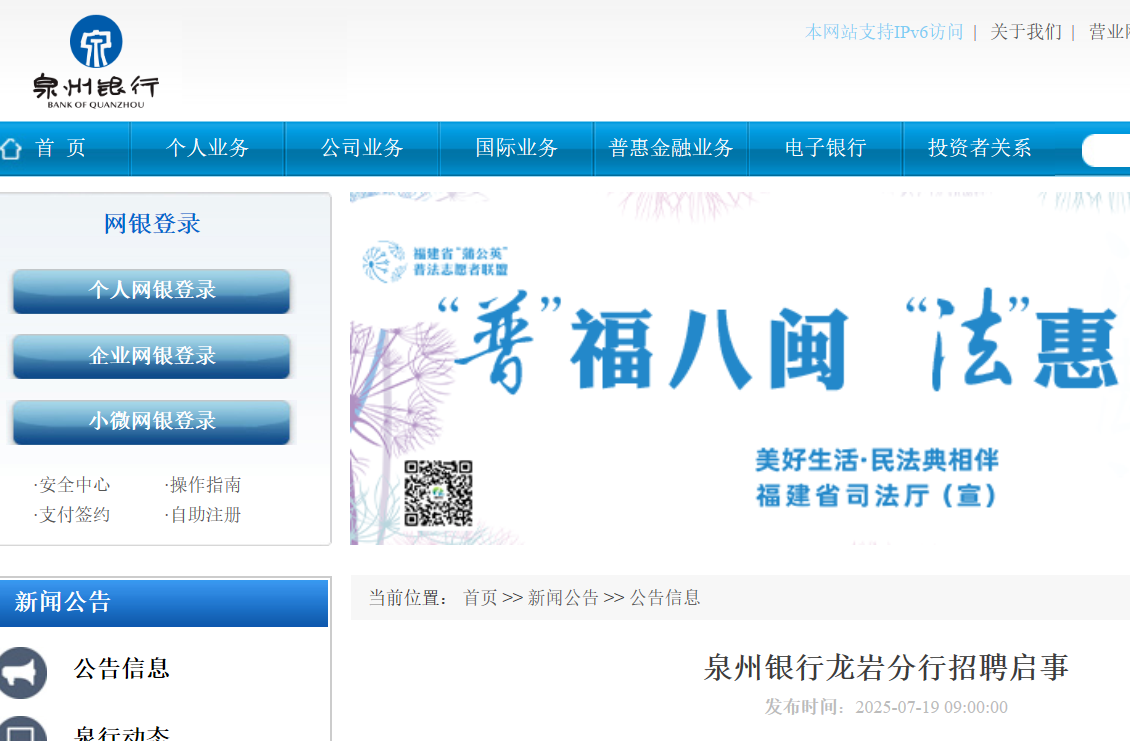Click 新闻公告 in the breadcrumb trail
The width and height of the screenshot is (1130, 741).
tap(563, 598)
